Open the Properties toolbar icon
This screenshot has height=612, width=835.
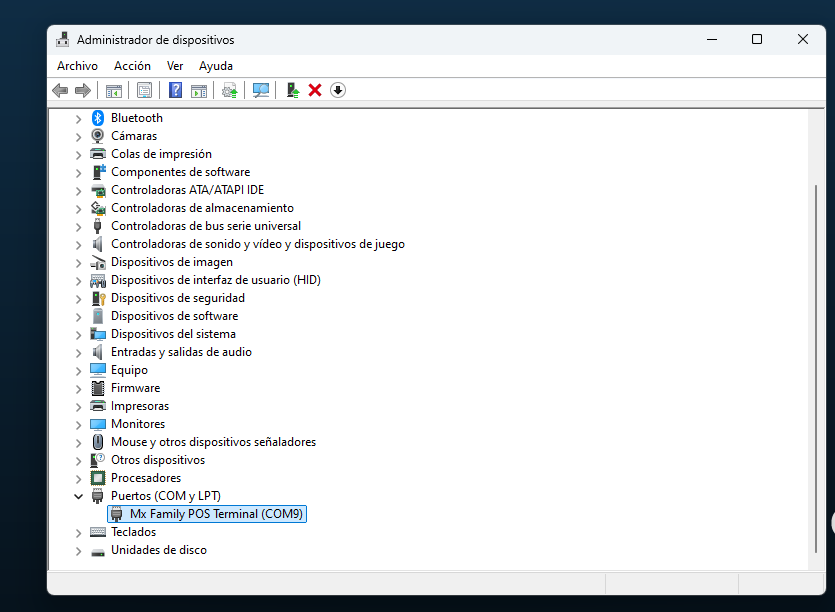point(144,90)
